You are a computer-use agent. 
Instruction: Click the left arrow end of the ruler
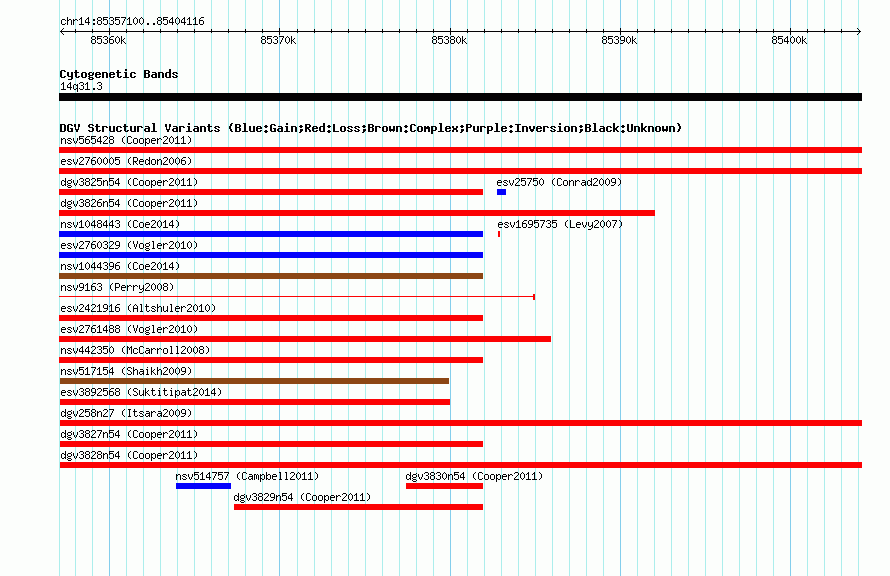pos(62,31)
